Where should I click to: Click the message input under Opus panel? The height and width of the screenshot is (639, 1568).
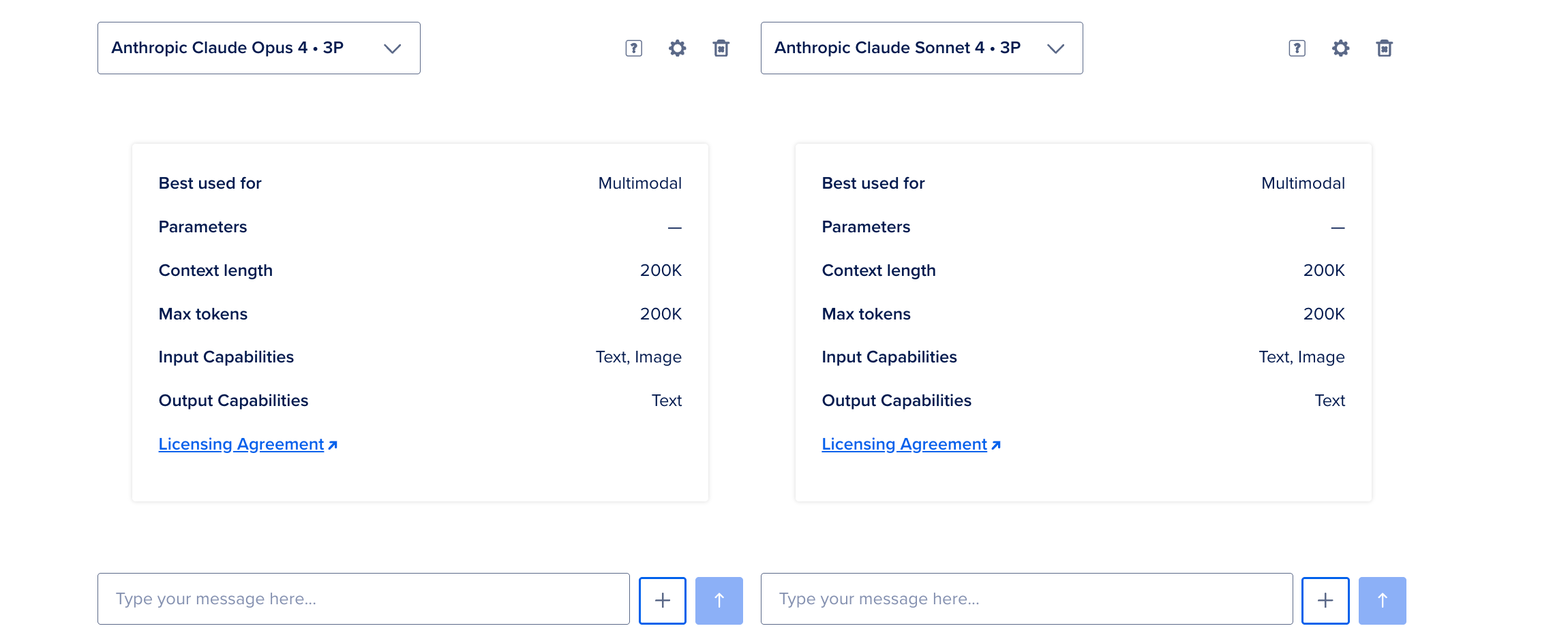363,599
